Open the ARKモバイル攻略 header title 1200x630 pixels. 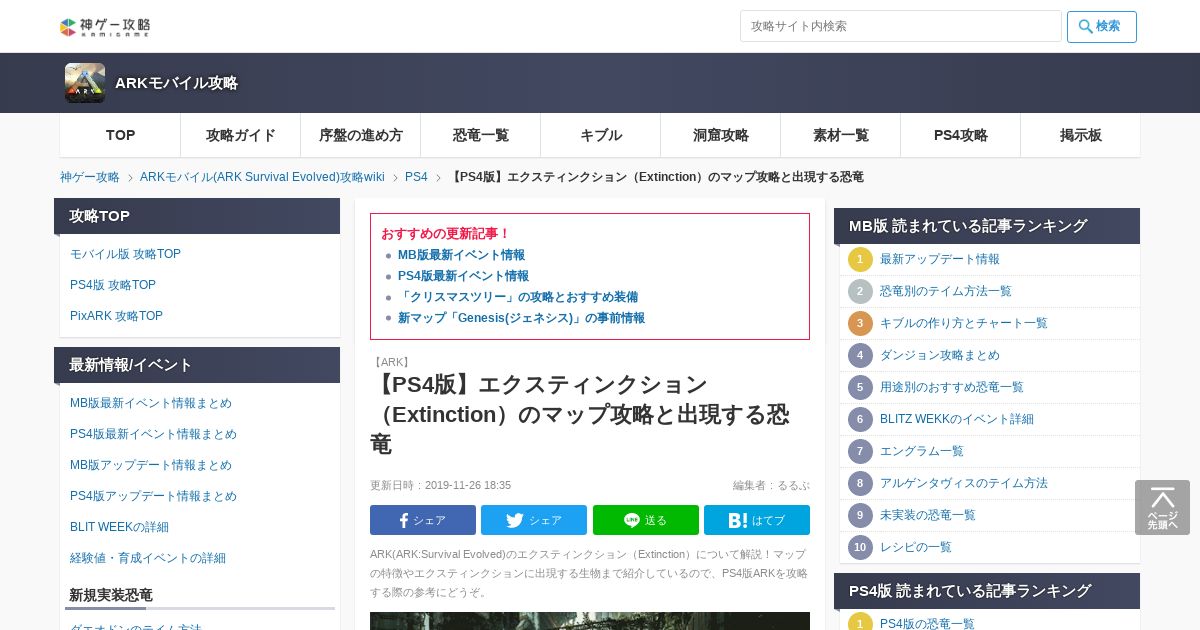176,83
